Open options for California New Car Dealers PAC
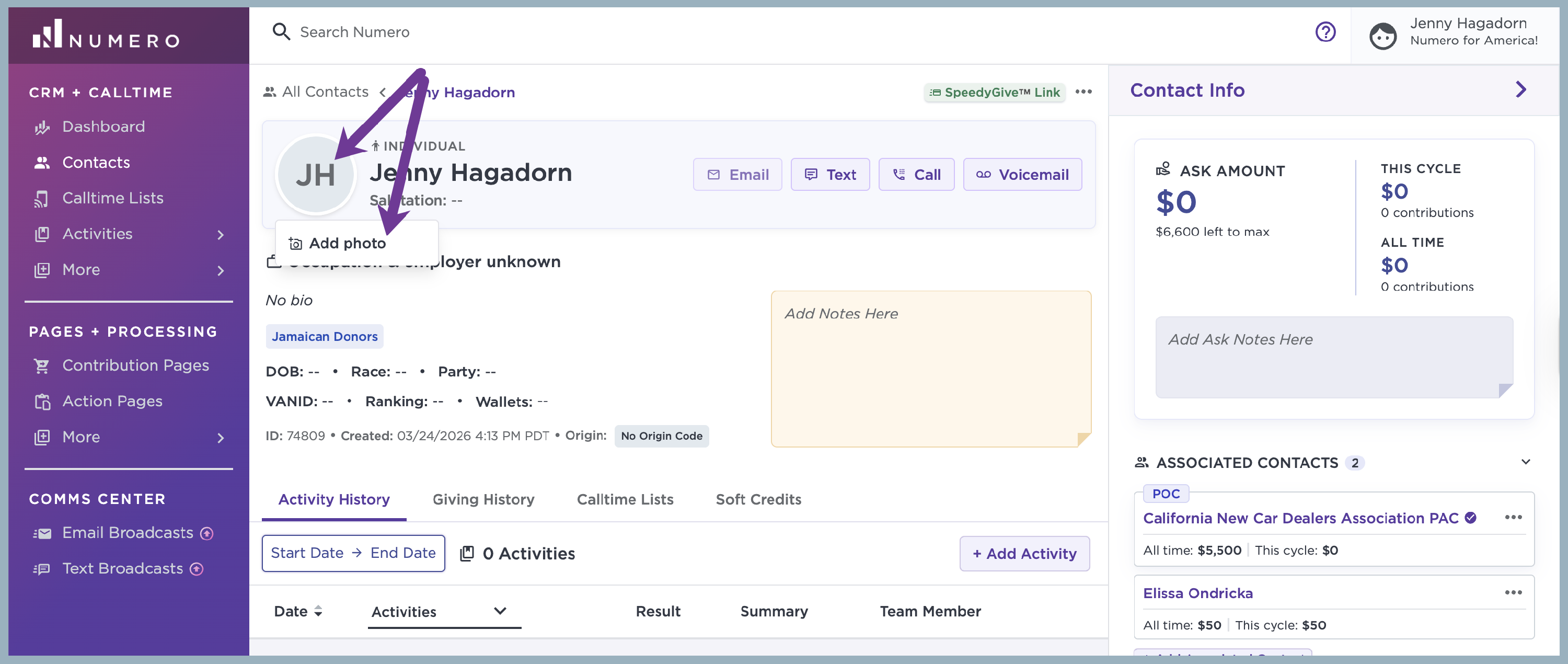 1513,517
